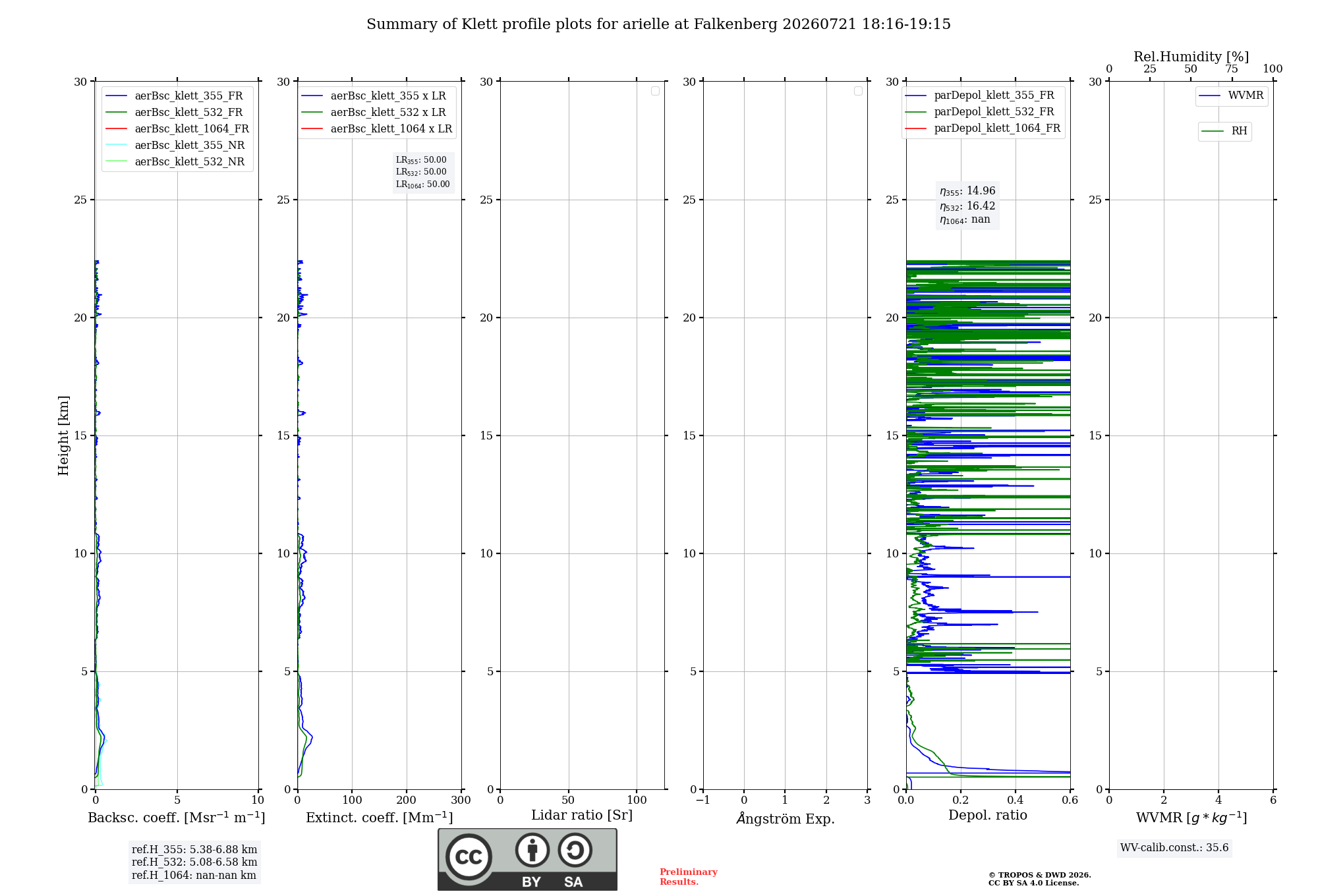Click the Rel.Humidity [%] axis title
1318x896 pixels.
pos(1191,57)
